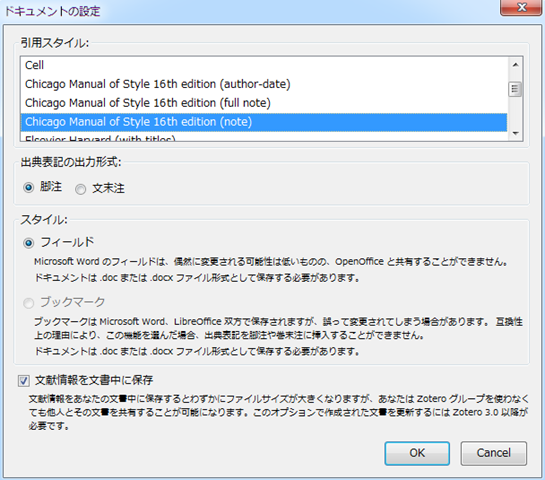
Task: Select the フィールド fields radio button
Action: [x=29, y=243]
